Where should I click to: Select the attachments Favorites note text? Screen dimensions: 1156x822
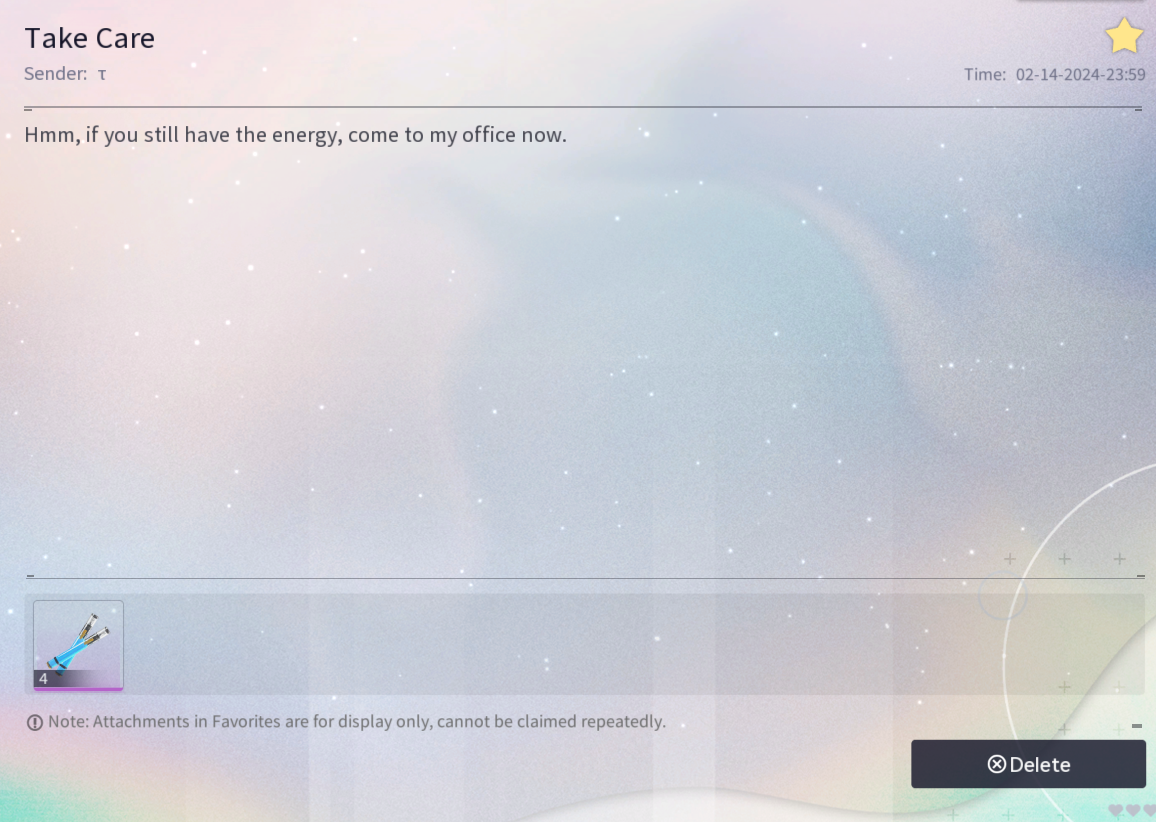point(357,722)
